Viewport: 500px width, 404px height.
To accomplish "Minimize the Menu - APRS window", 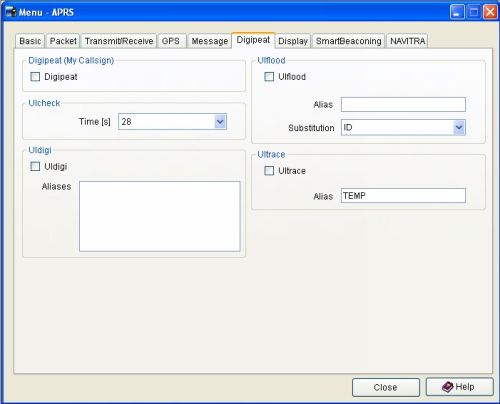I will click(x=457, y=12).
